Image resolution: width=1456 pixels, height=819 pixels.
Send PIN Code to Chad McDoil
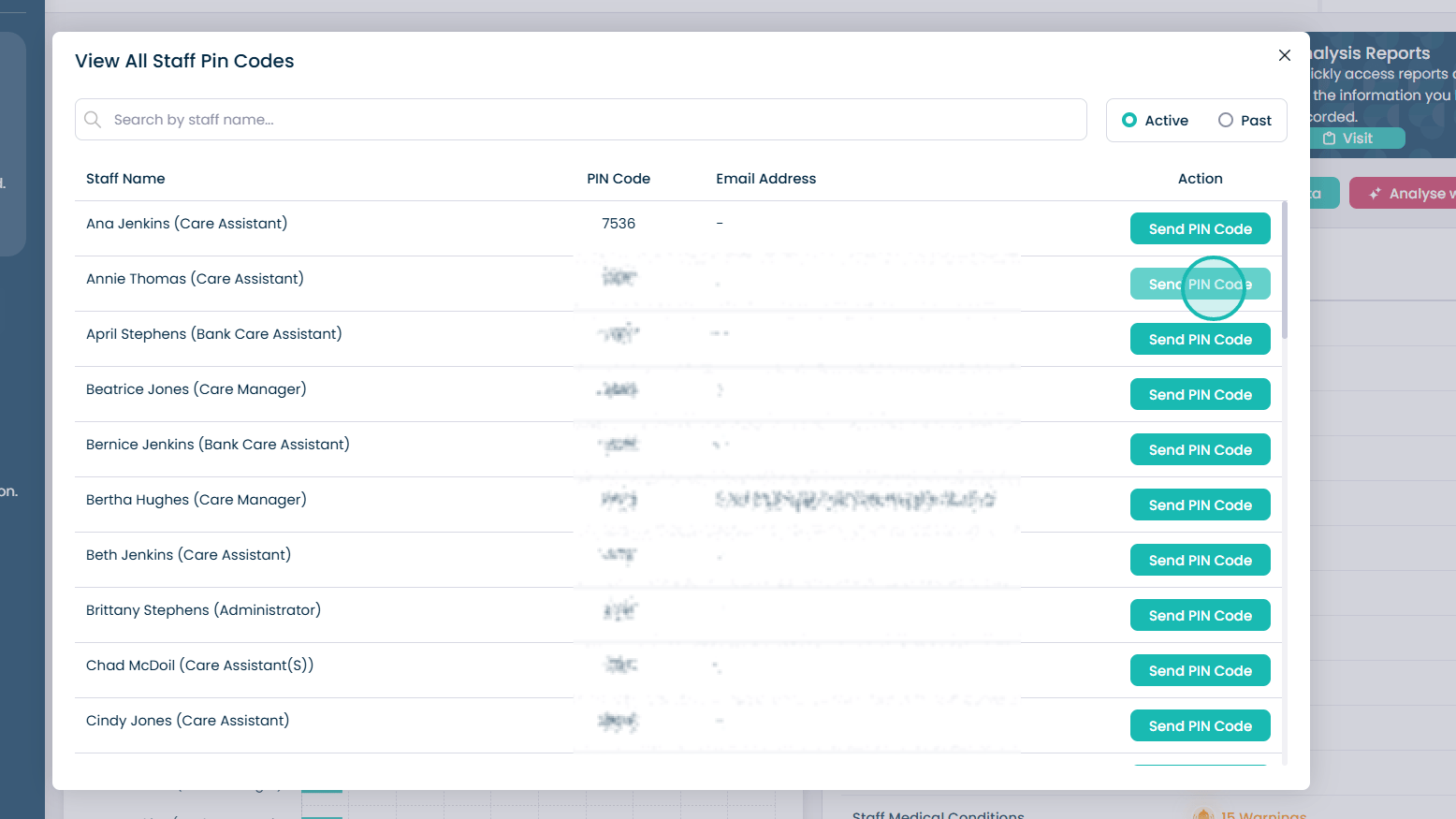(x=1201, y=671)
